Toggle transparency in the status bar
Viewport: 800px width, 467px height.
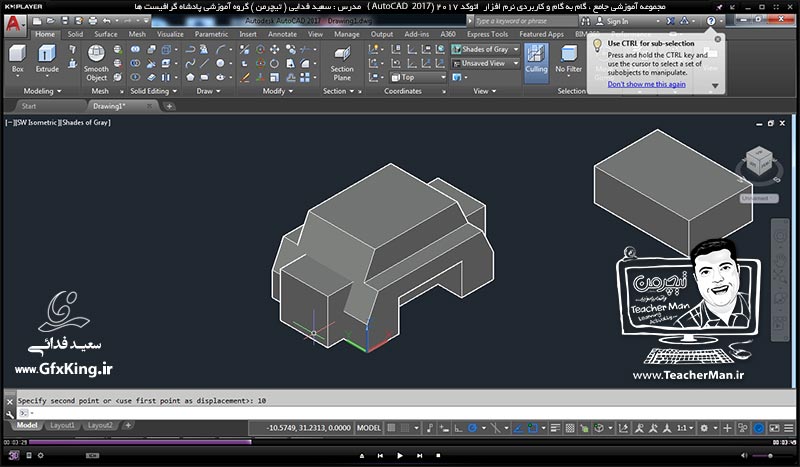pos(570,428)
